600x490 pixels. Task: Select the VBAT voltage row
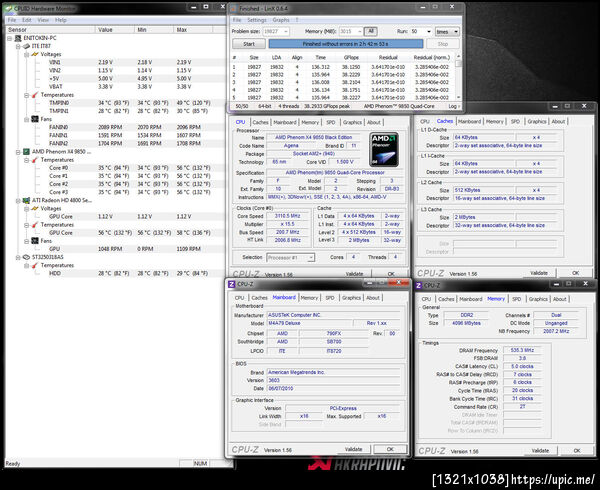tap(115, 87)
